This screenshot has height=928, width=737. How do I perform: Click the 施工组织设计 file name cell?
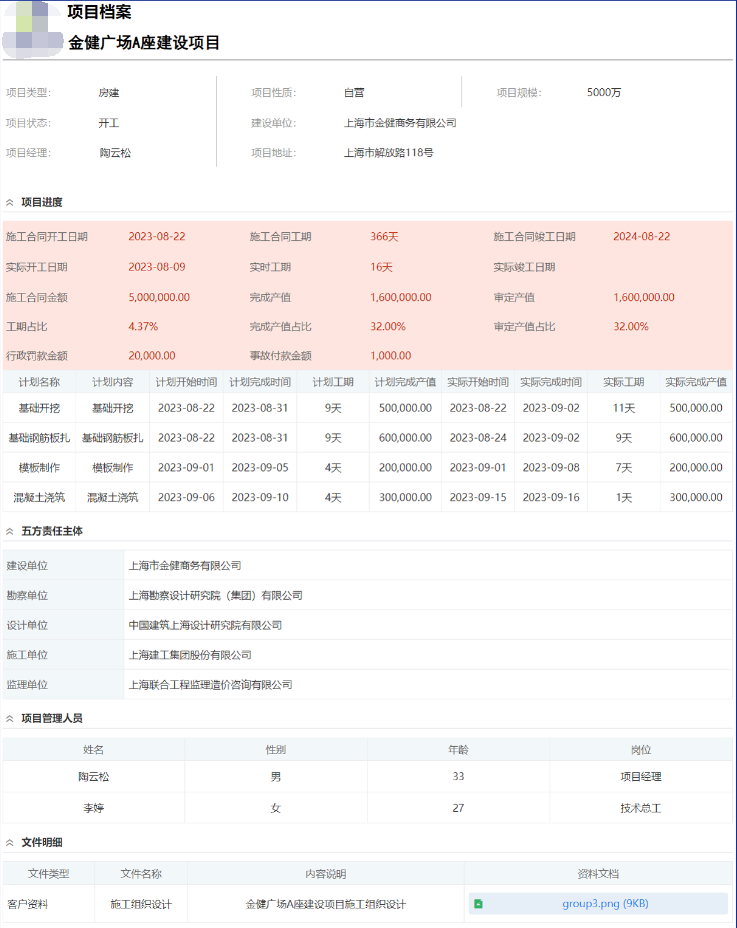[141, 904]
